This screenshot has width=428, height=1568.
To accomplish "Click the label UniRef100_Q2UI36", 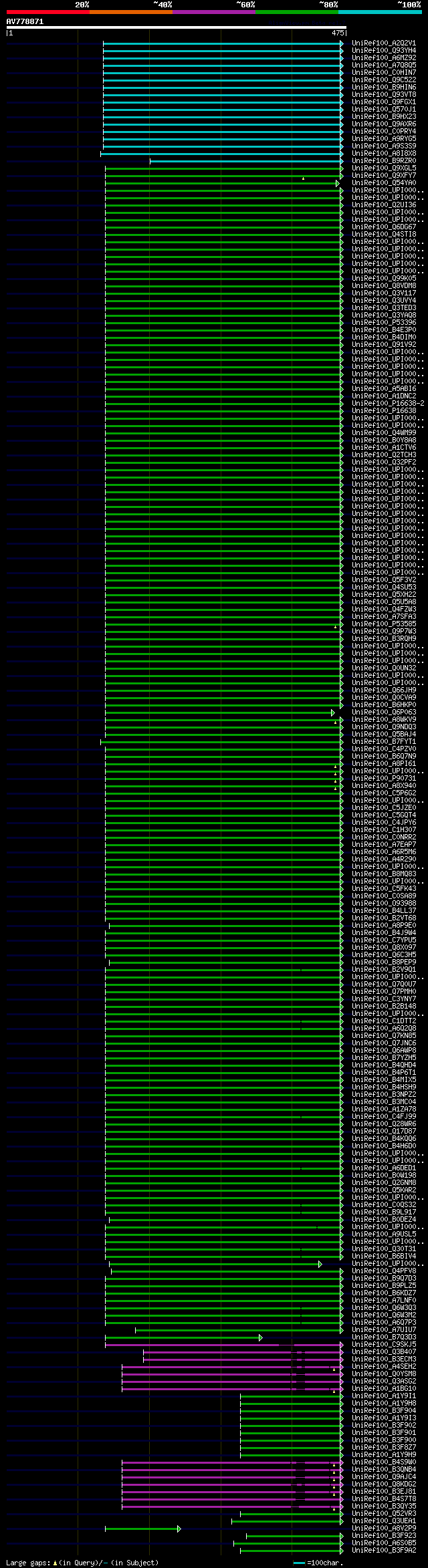I will coord(384,205).
